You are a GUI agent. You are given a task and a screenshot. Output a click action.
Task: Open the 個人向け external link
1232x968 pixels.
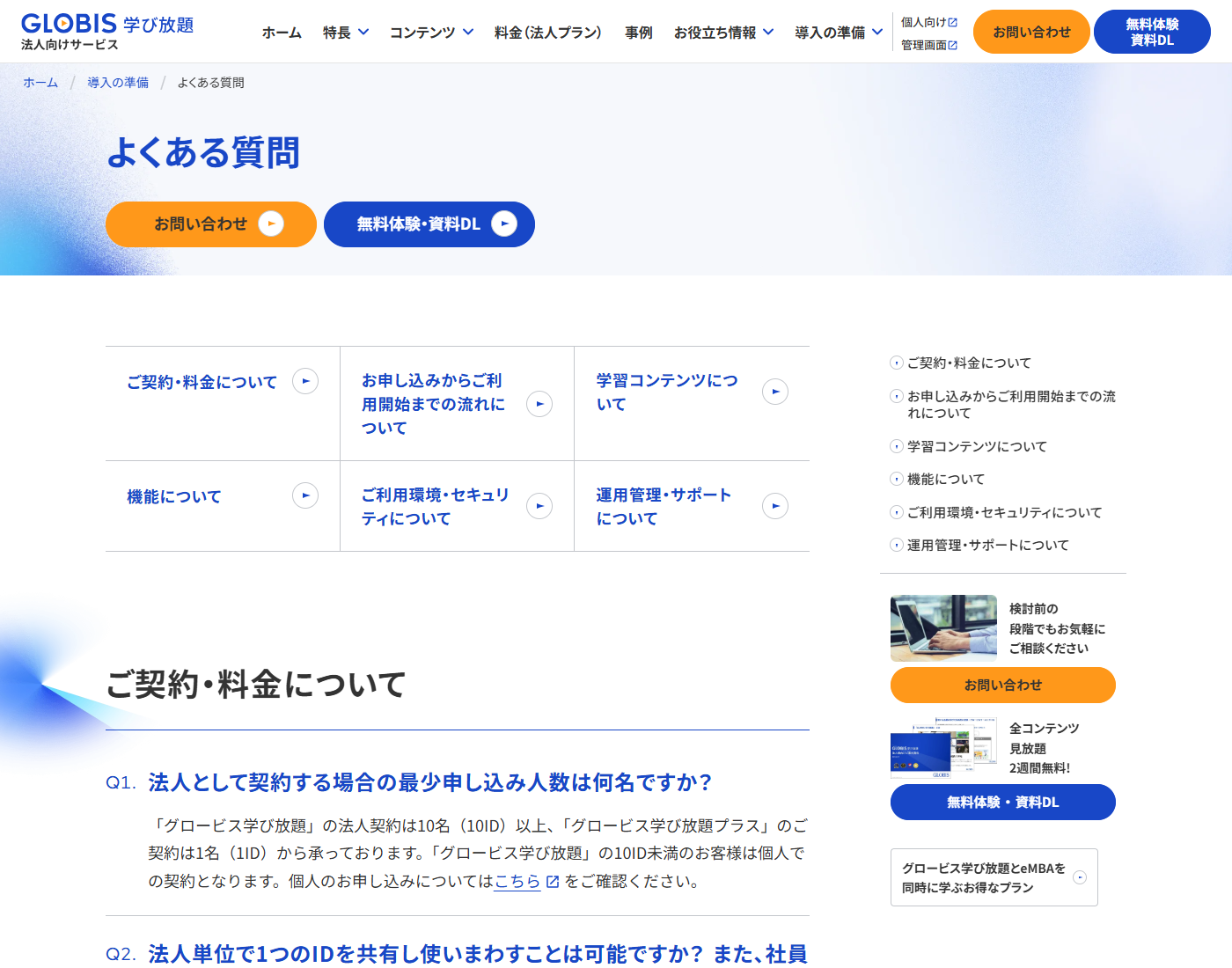coord(928,22)
